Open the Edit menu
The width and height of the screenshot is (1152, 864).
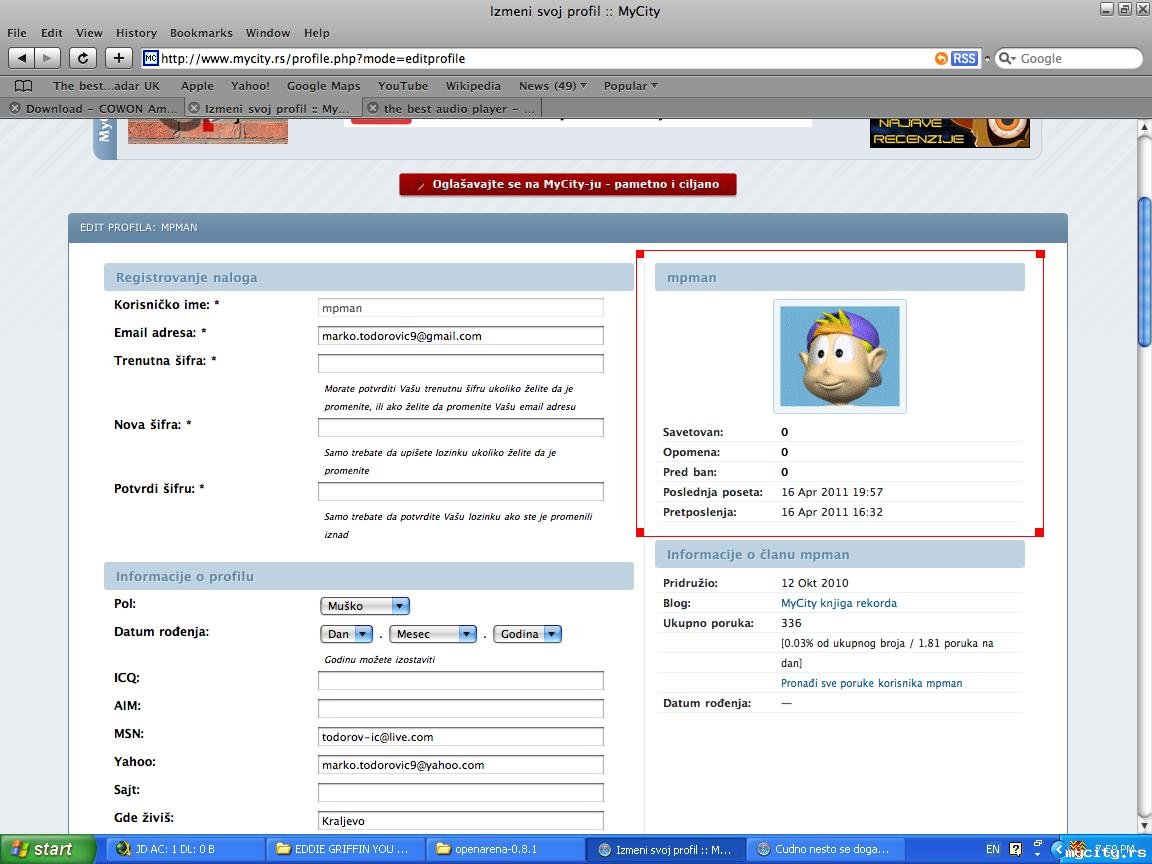(x=51, y=33)
